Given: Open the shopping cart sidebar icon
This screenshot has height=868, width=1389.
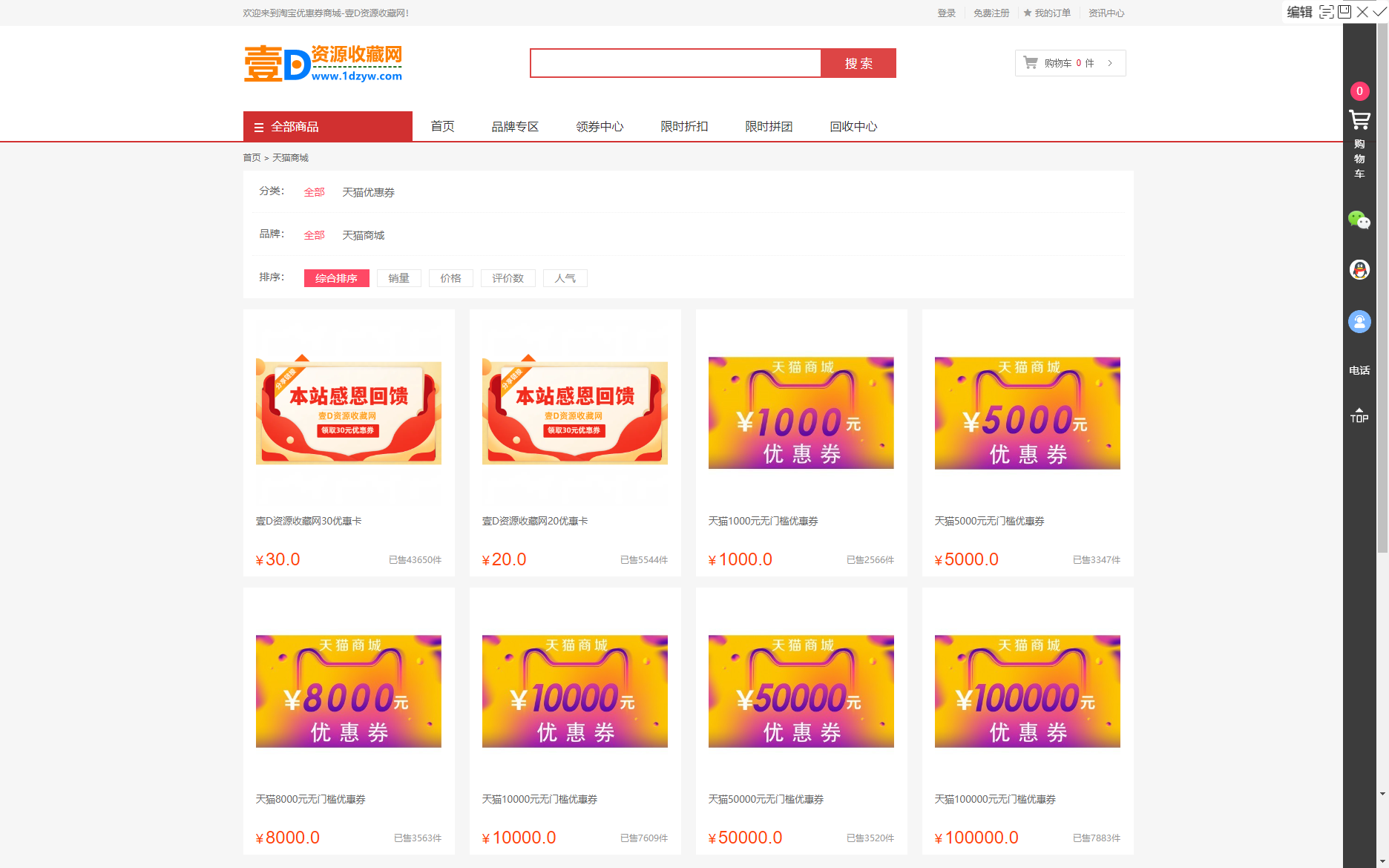Looking at the screenshot, I should pos(1359,120).
